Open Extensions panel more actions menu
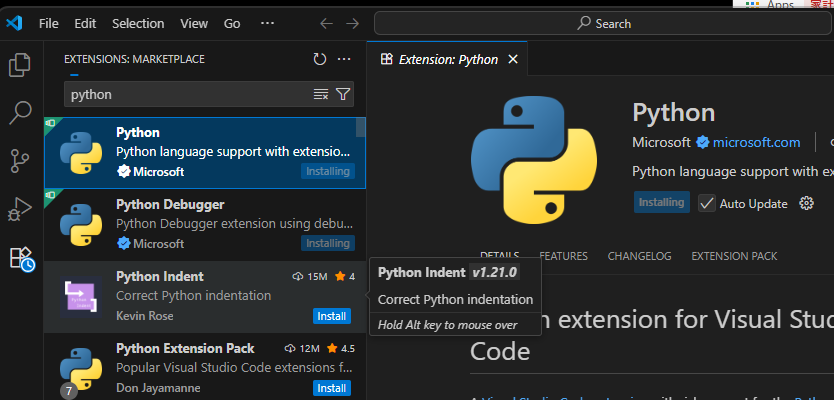 (344, 60)
